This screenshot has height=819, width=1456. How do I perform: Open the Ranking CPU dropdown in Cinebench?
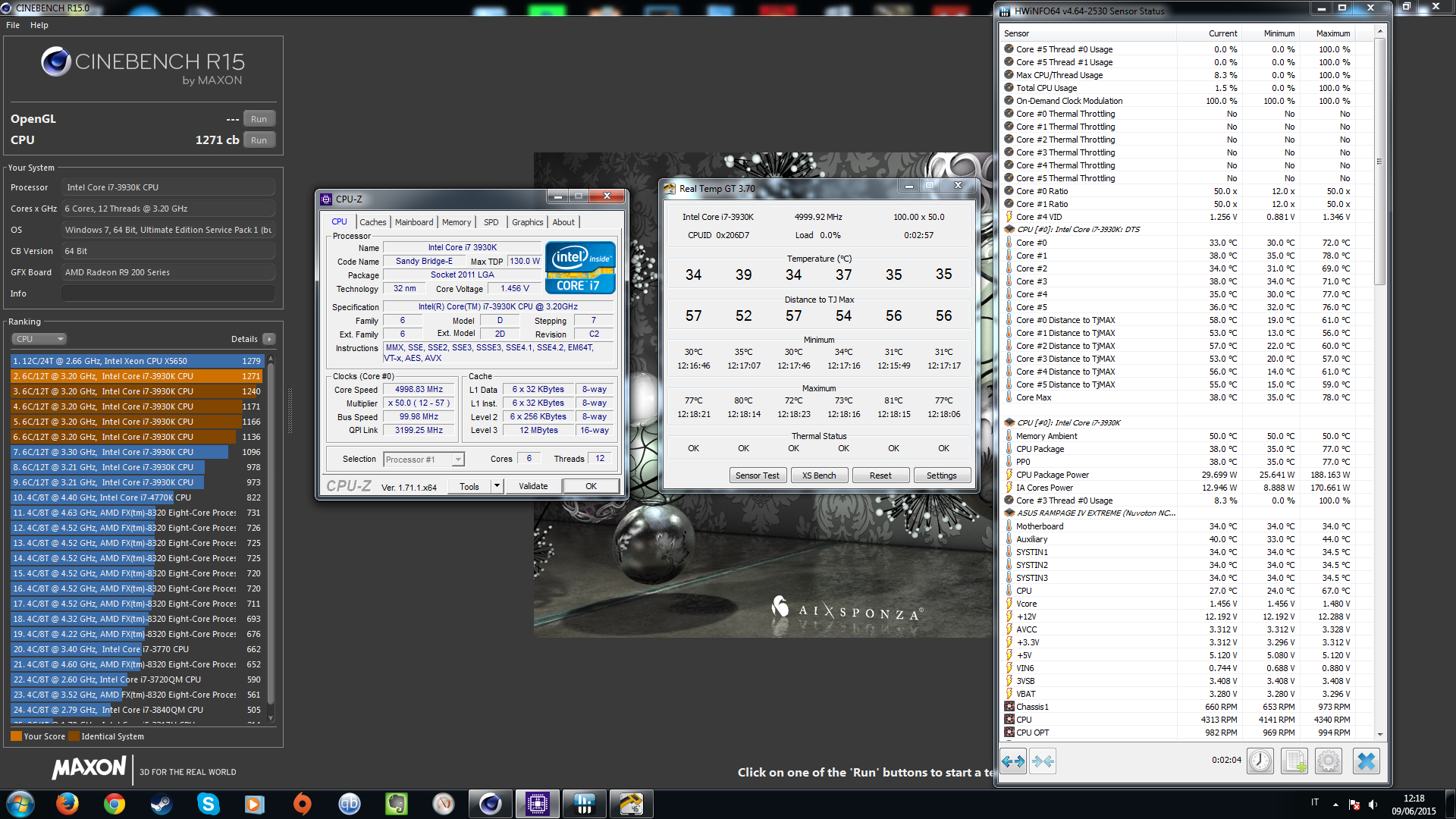click(39, 339)
